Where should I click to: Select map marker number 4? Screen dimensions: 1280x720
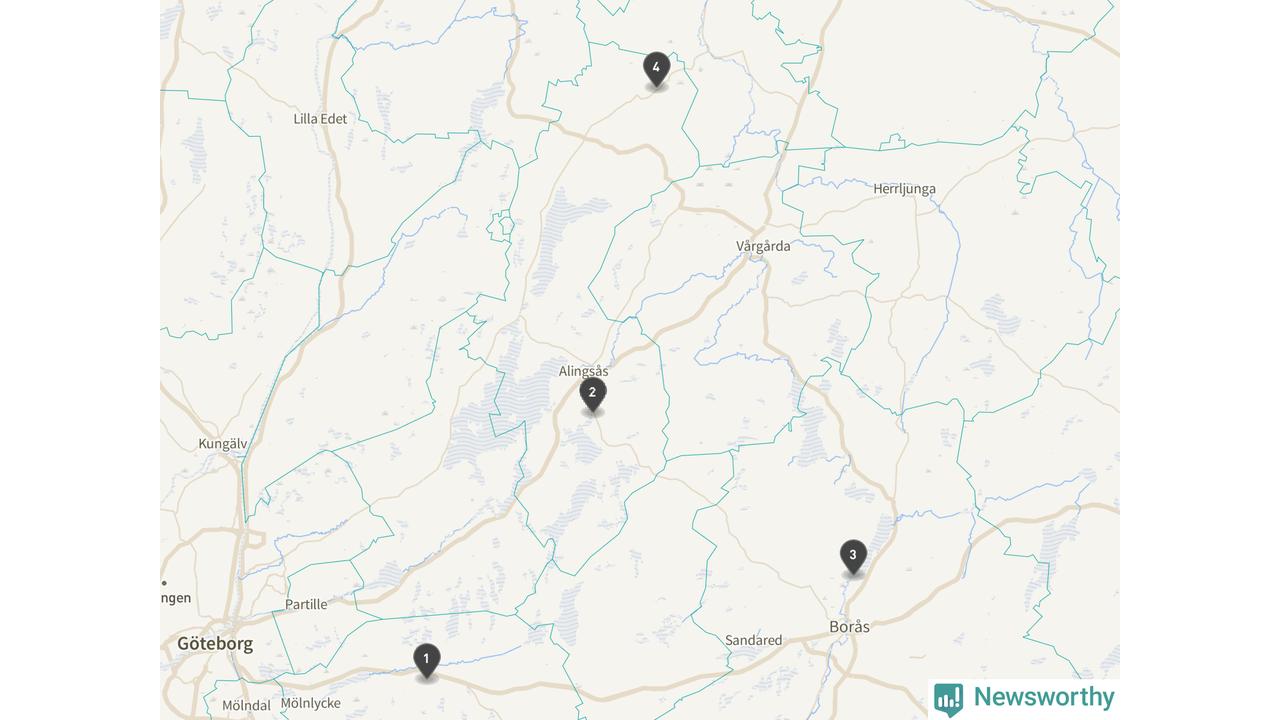click(656, 70)
